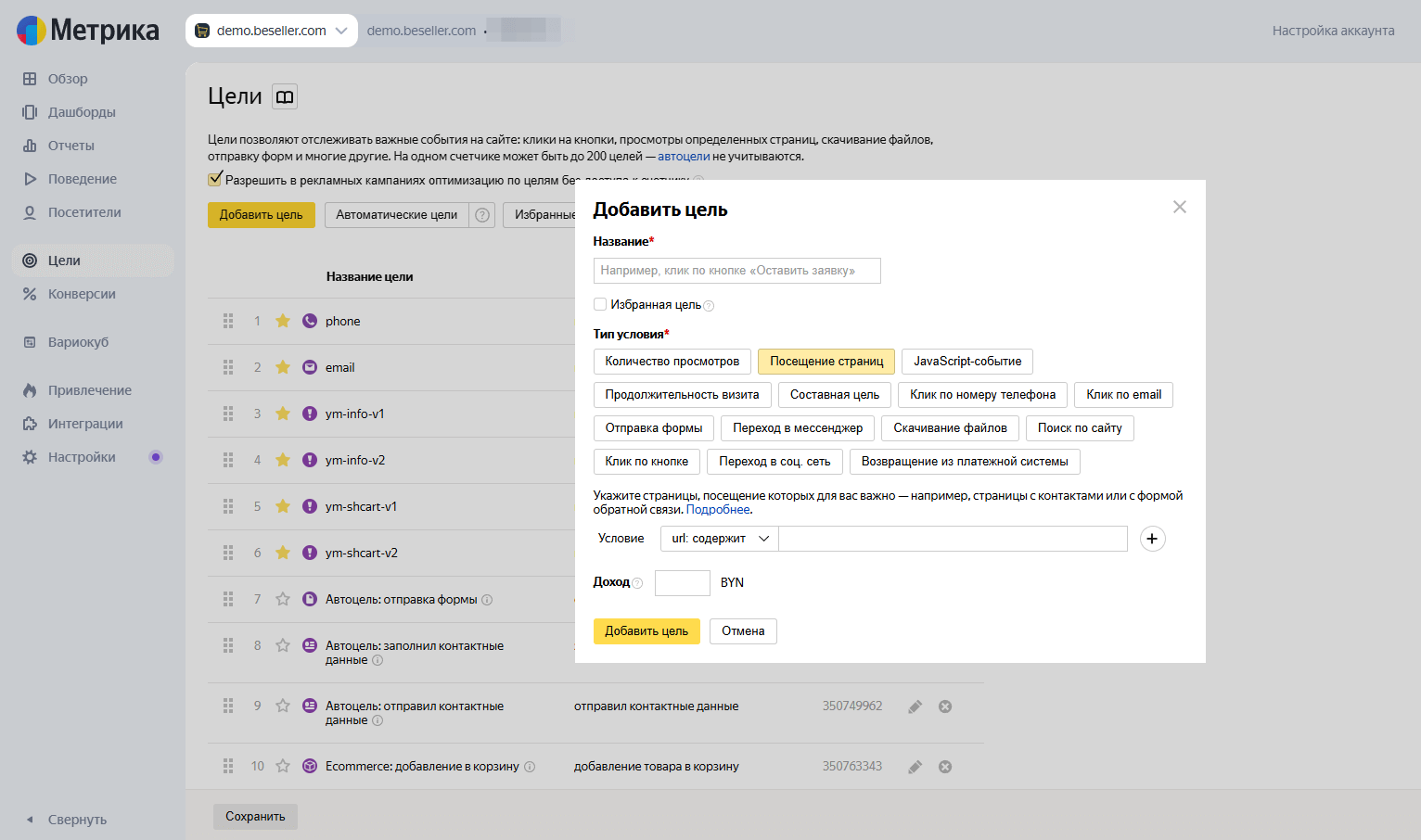Select Отправка формы condition type
This screenshot has height=840, width=1421.
[654, 428]
